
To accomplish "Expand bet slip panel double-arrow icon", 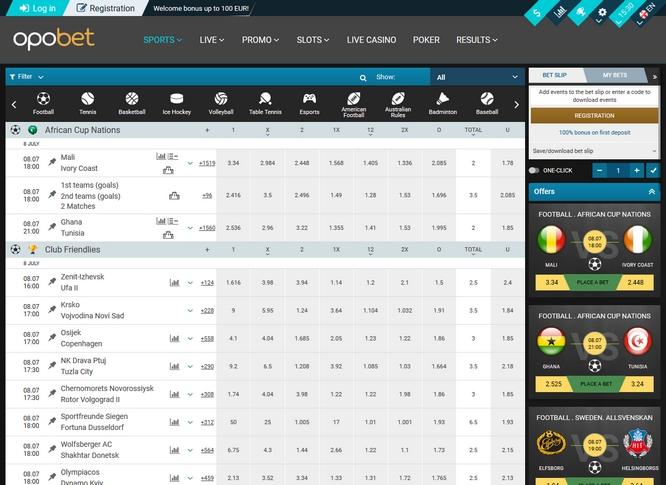I will (655, 76).
